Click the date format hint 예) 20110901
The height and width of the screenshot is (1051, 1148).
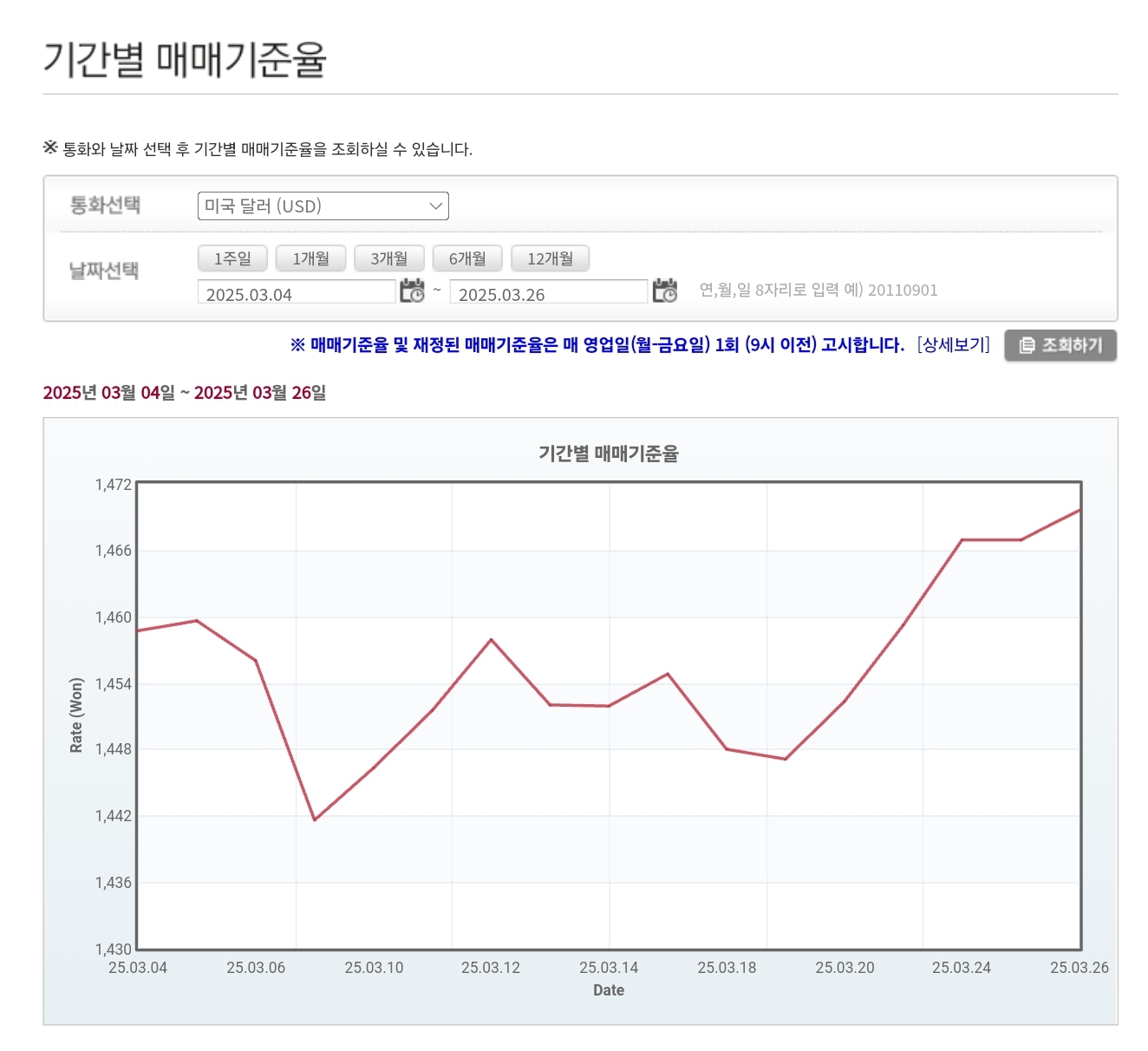click(x=890, y=290)
